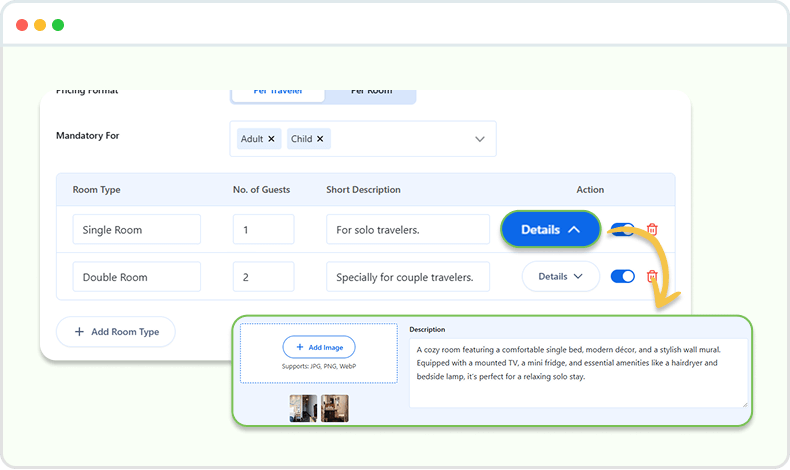
Task: Edit the Single Room type field
Action: (137, 230)
